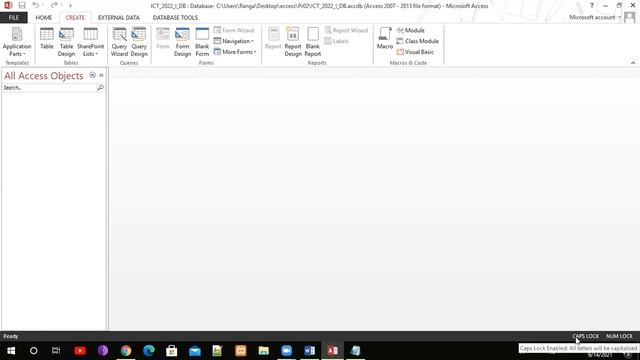Open Table Design view
Screen dimensions: 640x360
[x=66, y=42]
